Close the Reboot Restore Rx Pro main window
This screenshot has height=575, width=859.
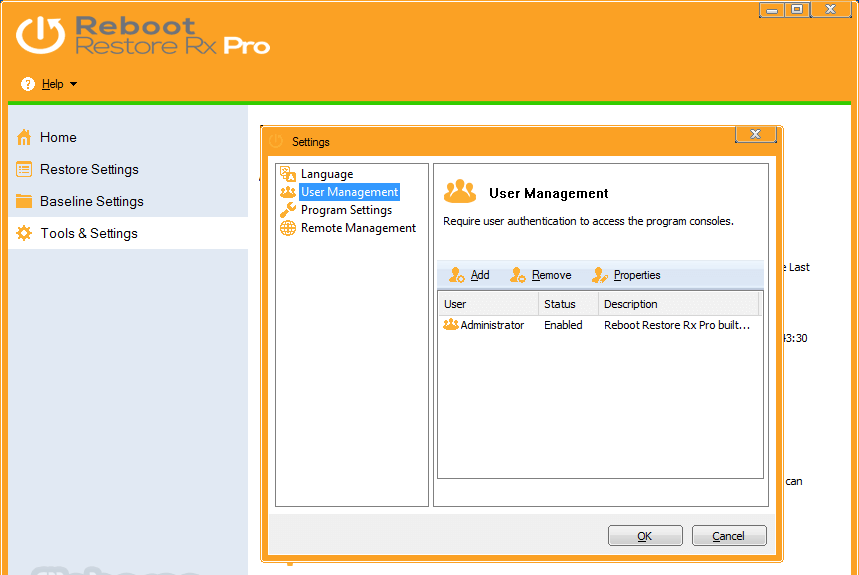click(831, 9)
